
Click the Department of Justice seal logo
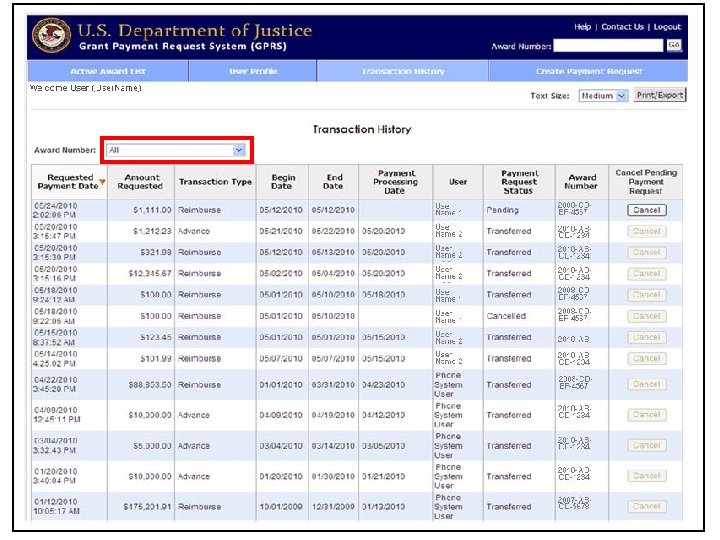[51, 36]
